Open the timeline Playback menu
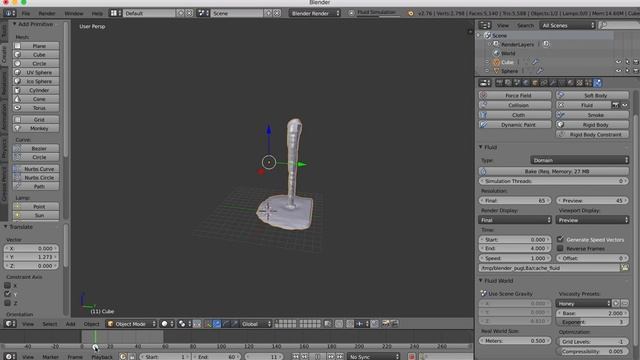Viewport: 640px width, 360px height. (102, 356)
